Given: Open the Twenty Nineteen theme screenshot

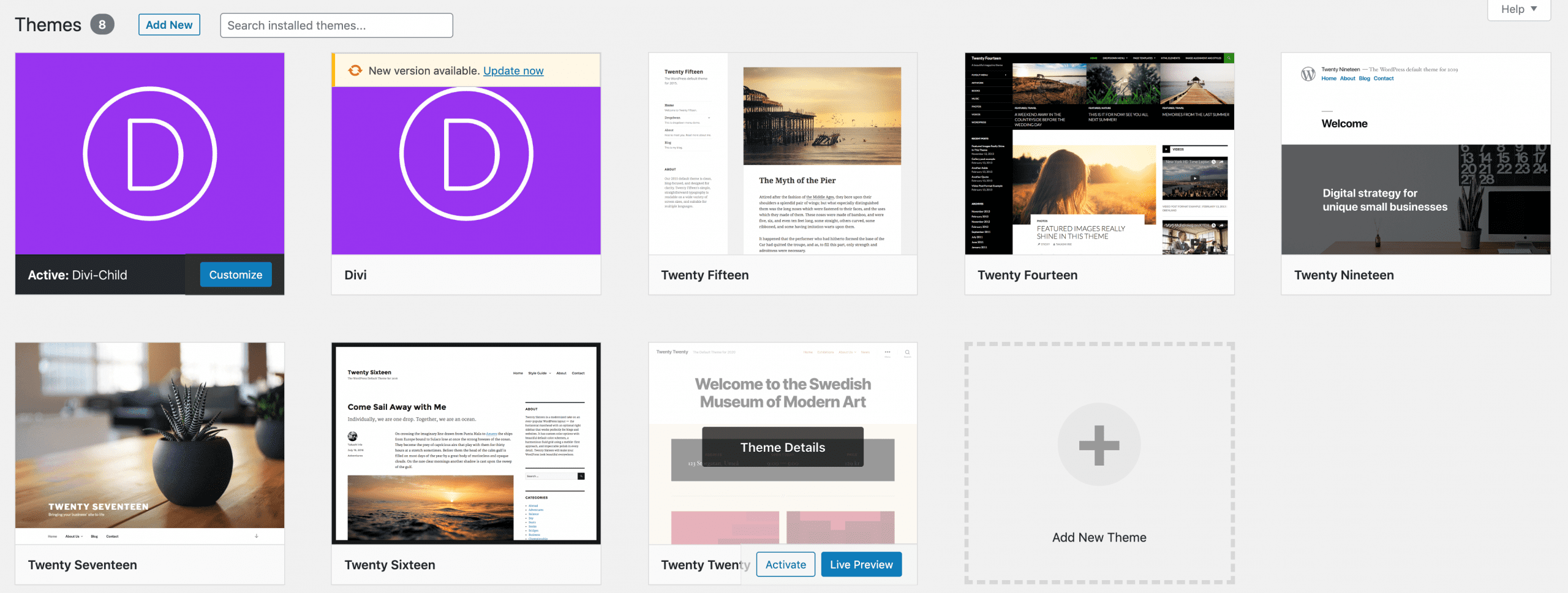Looking at the screenshot, I should coord(1416,153).
